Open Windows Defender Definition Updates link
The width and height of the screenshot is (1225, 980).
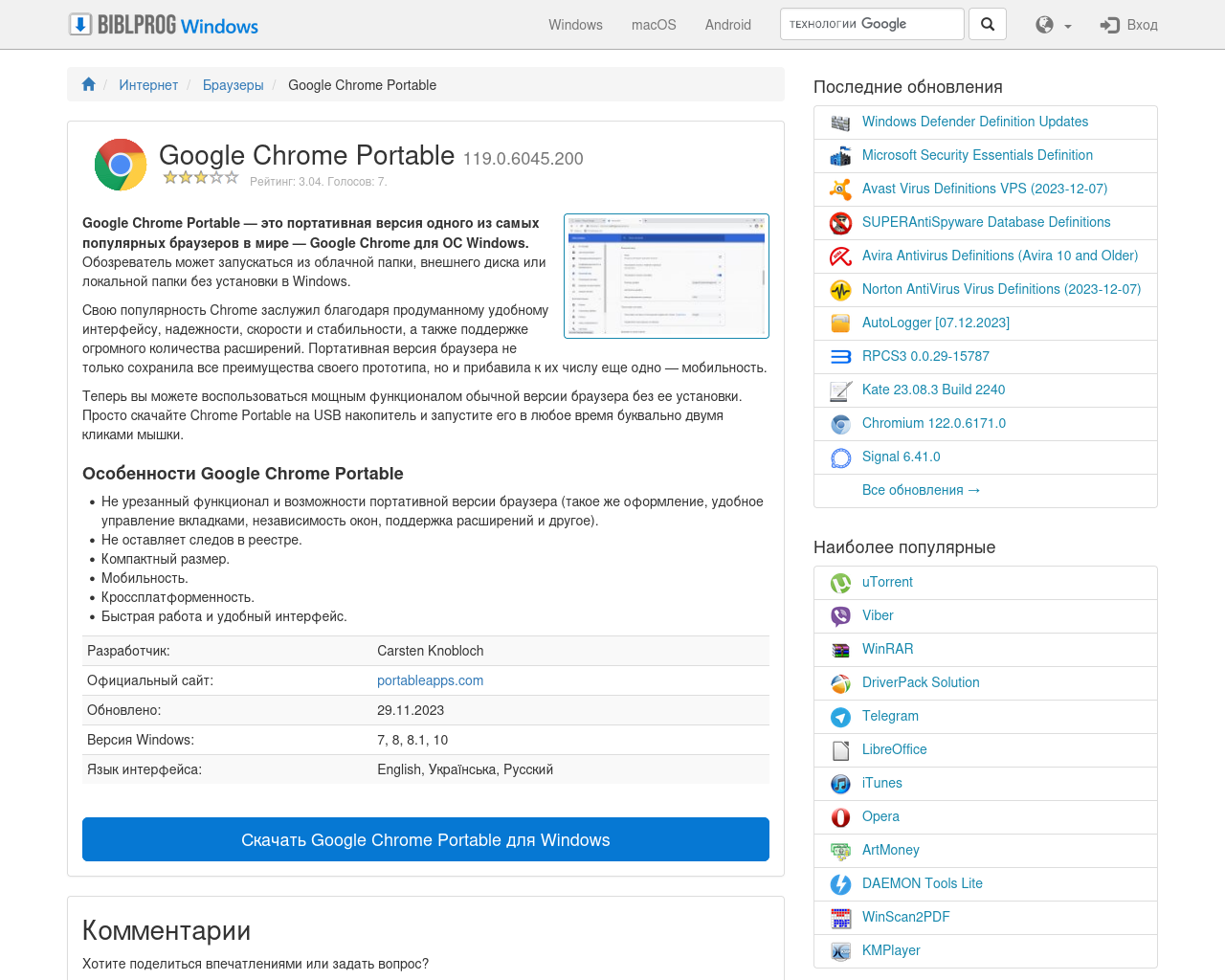point(975,122)
